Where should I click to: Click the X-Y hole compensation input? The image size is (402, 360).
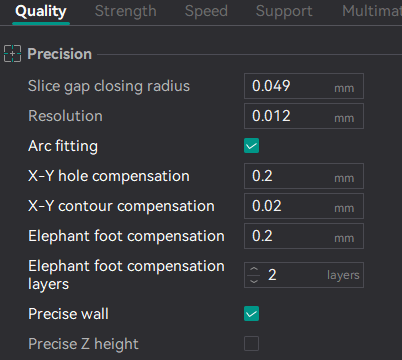tap(304, 176)
